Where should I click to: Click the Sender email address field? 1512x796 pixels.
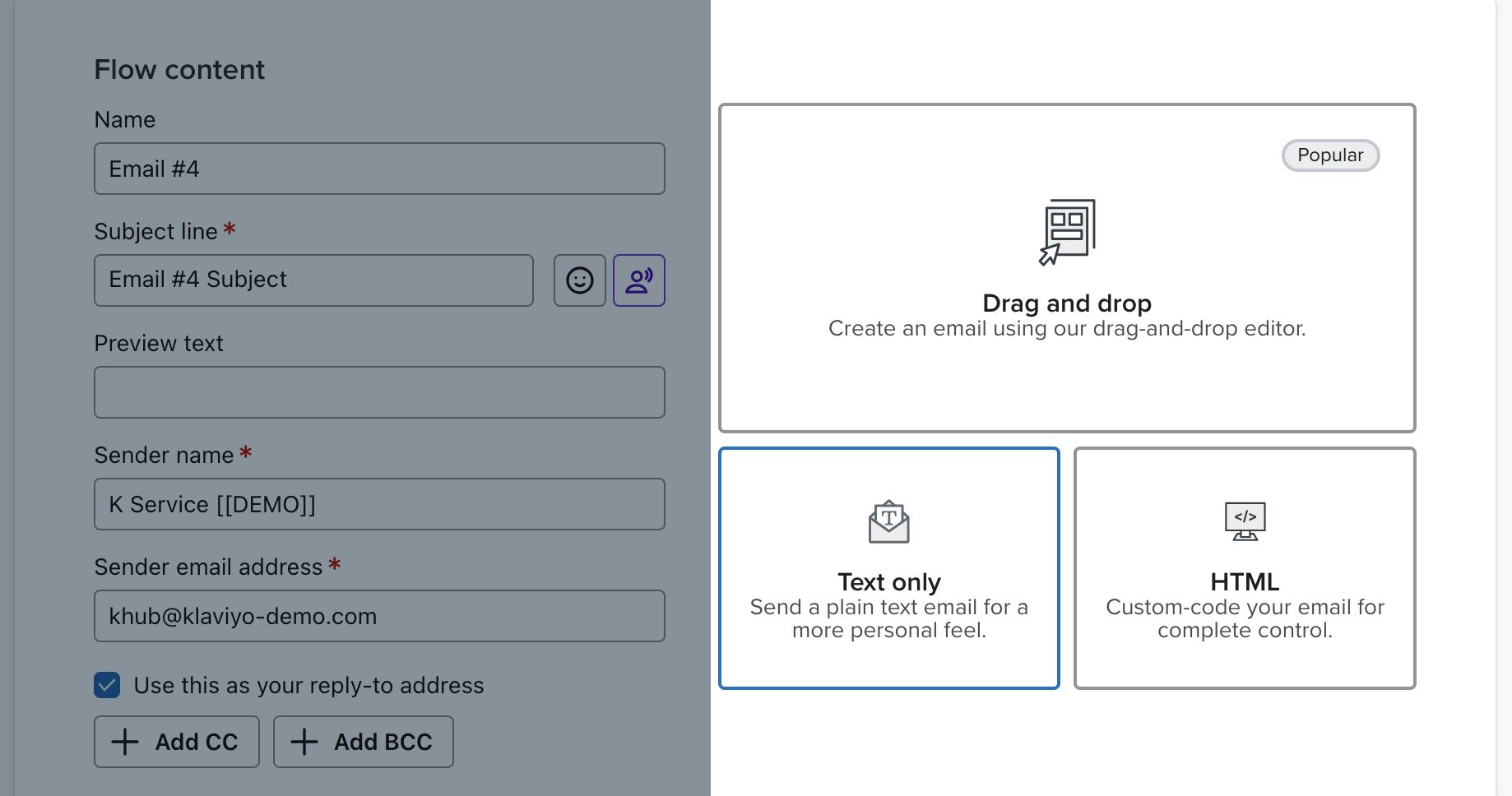coord(378,616)
